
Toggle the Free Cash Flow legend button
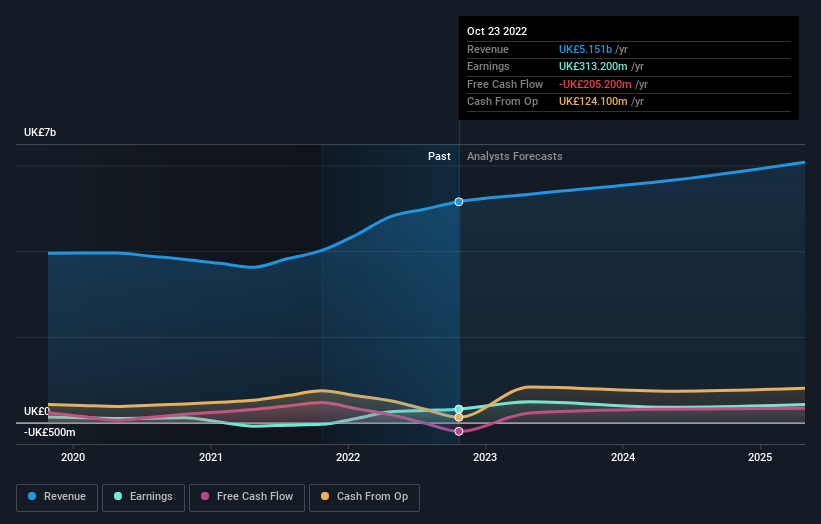point(247,497)
